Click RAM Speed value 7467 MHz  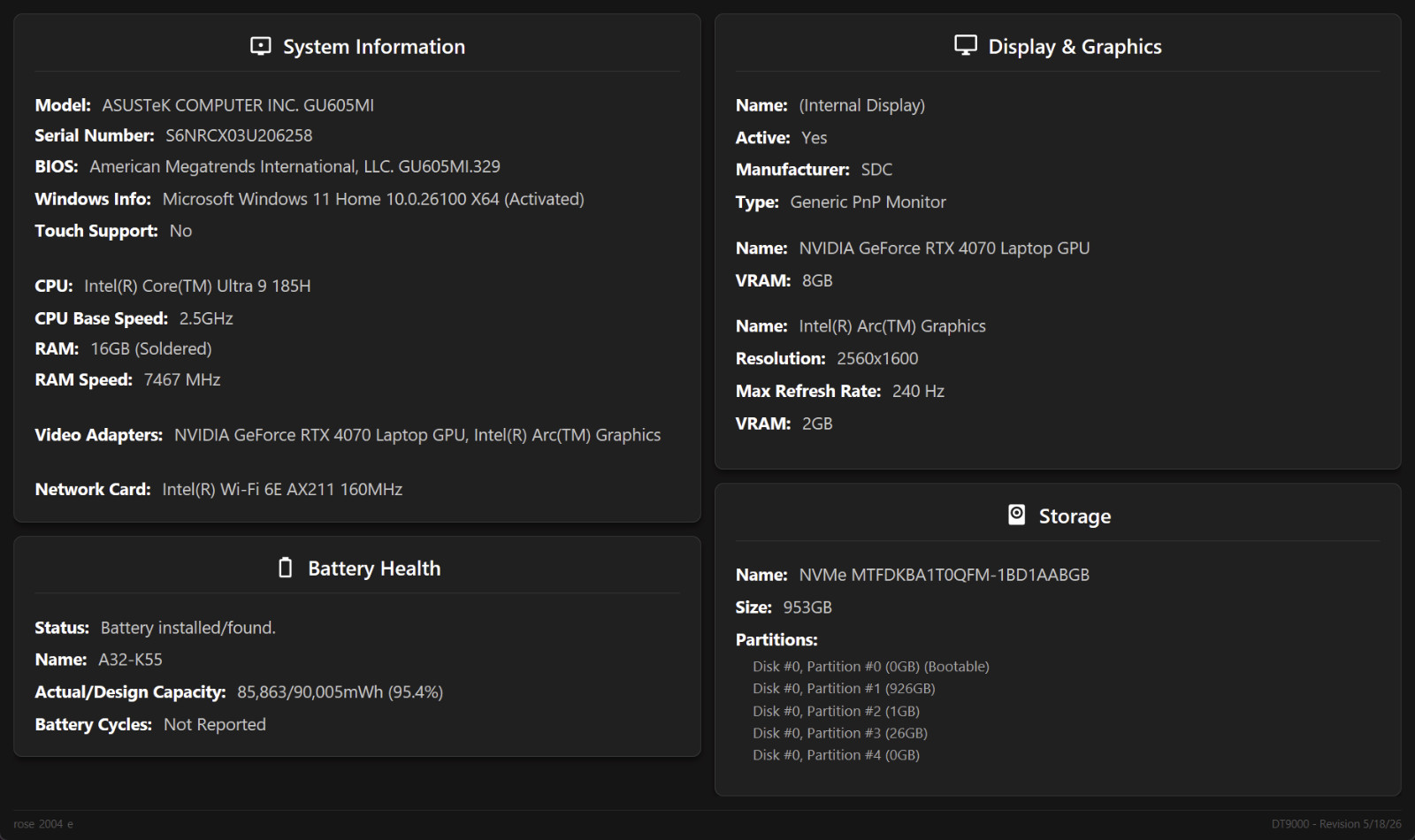click(182, 379)
